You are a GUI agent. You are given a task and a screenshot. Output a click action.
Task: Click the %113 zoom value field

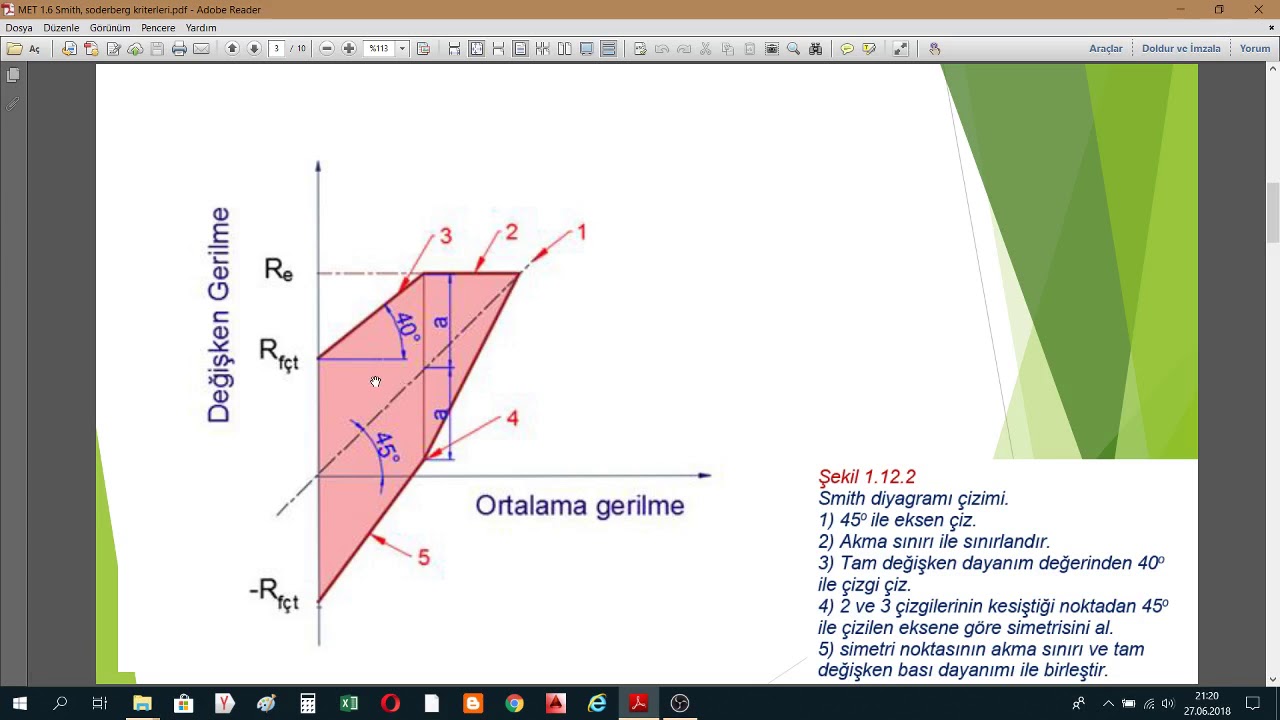pos(380,48)
